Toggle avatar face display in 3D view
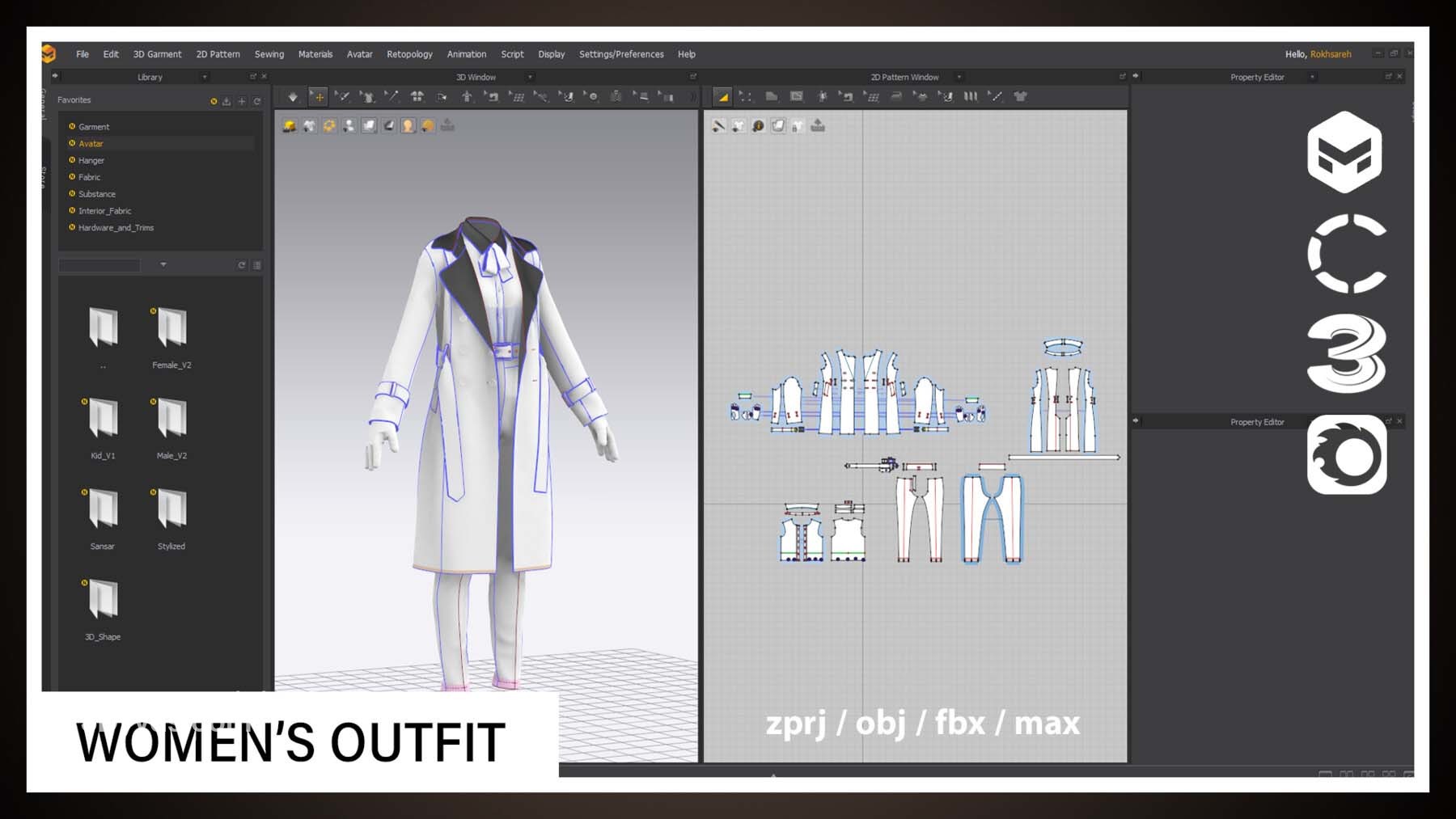The width and height of the screenshot is (1456, 819). [x=408, y=126]
